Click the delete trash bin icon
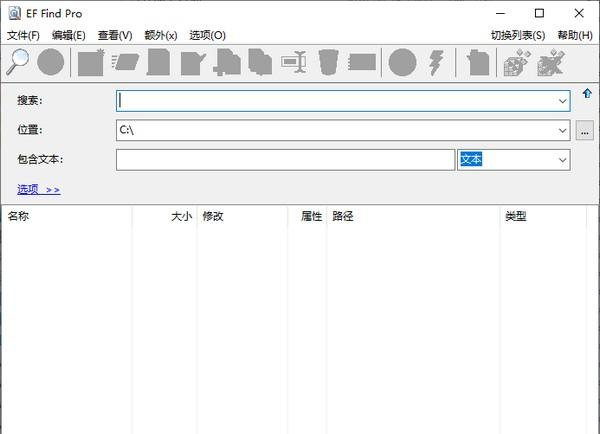Viewport: 600px width, 434px height. [328, 62]
